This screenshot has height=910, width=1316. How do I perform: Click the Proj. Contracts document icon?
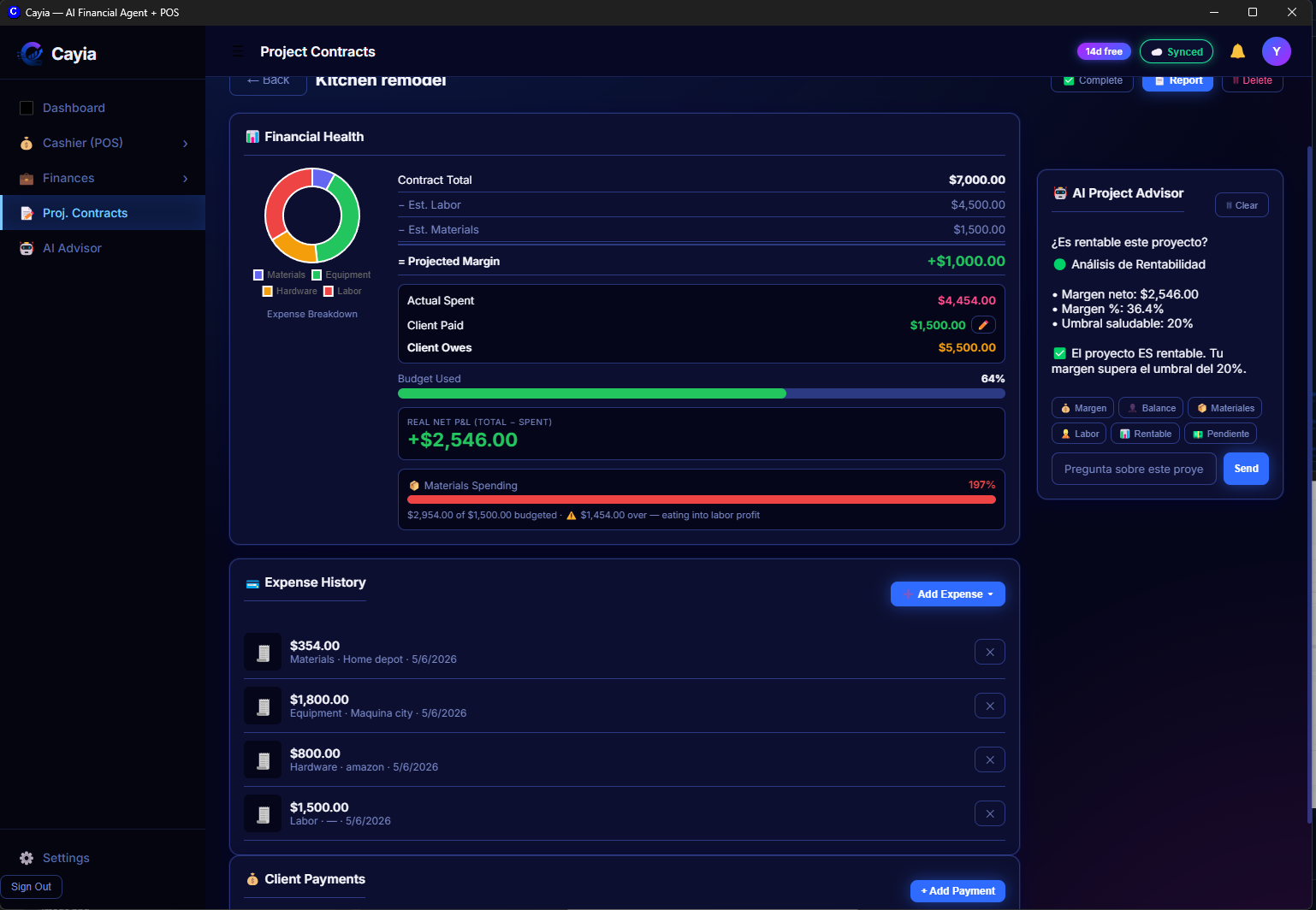27,213
